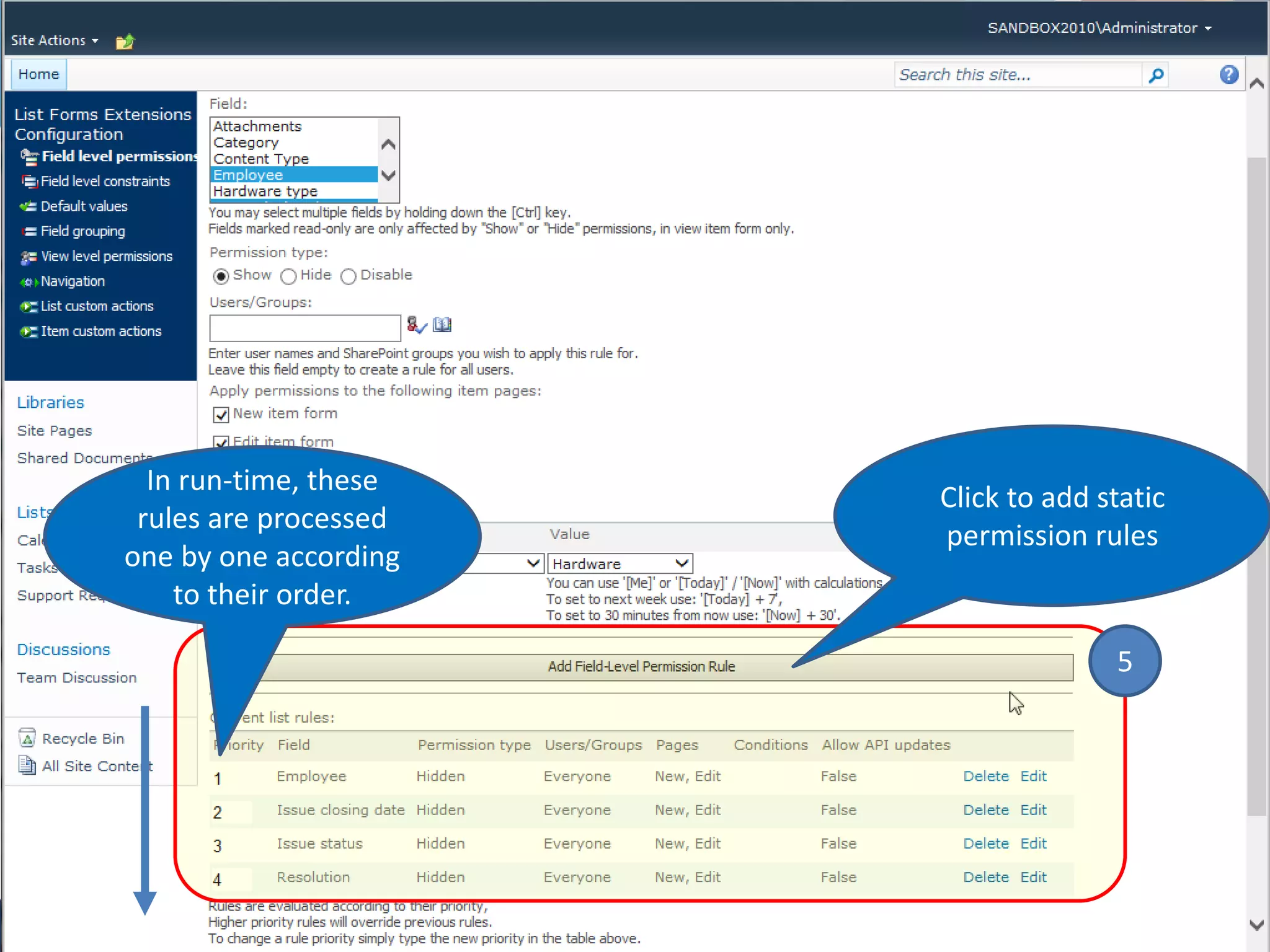
Task: Open the SANDBOX2010\Administrator user menu
Action: point(1099,28)
